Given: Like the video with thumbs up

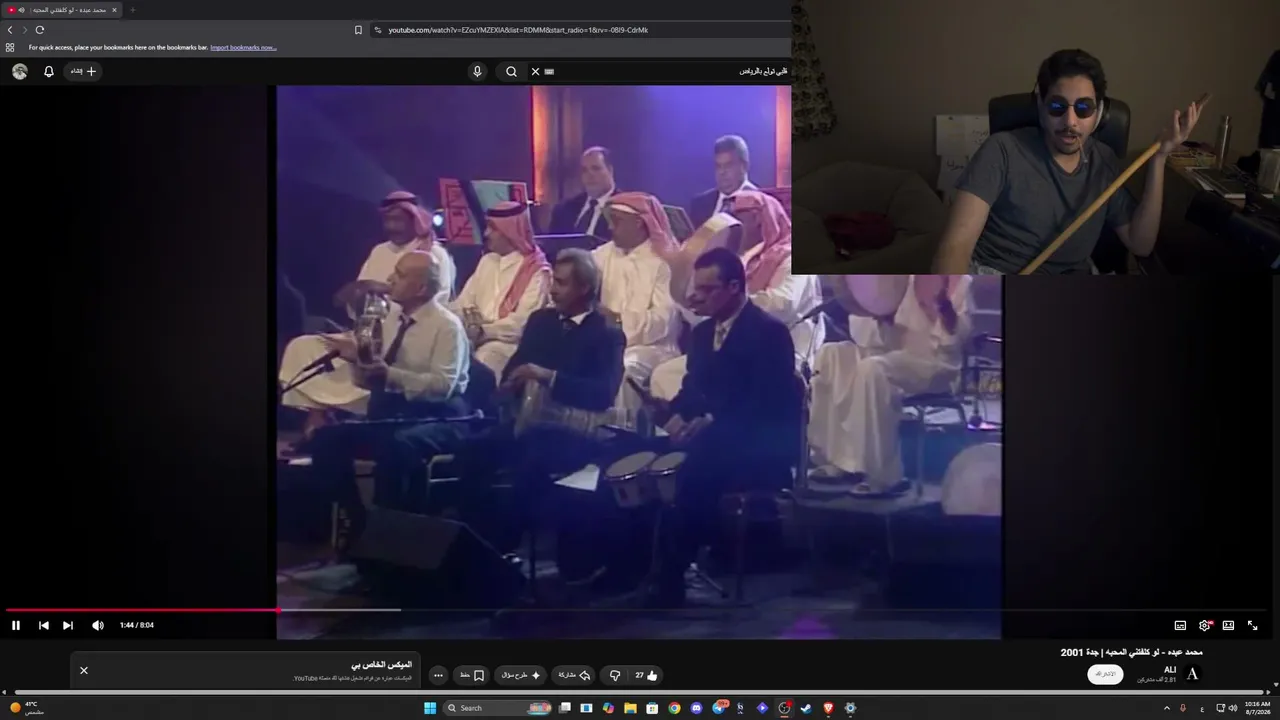Looking at the screenshot, I should point(645,675).
